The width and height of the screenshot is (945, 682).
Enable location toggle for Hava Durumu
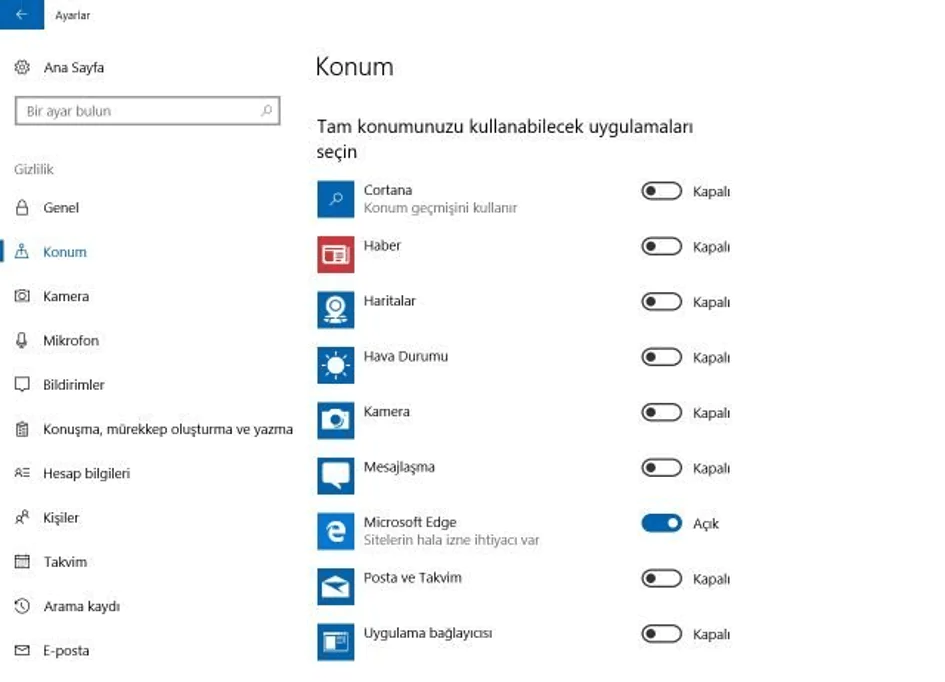(661, 357)
